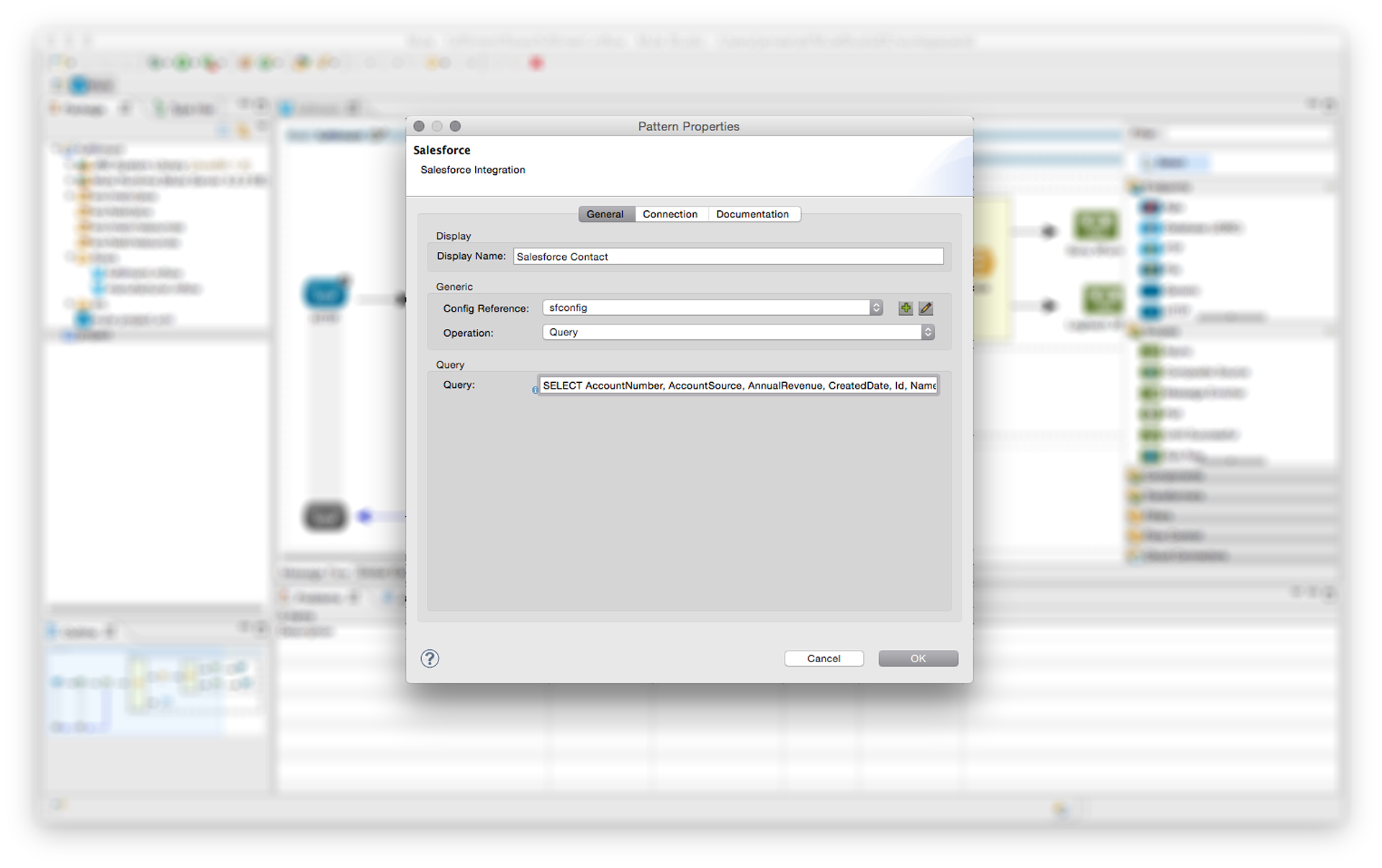
Task: Click the info marker beside the Query field
Action: 535,390
